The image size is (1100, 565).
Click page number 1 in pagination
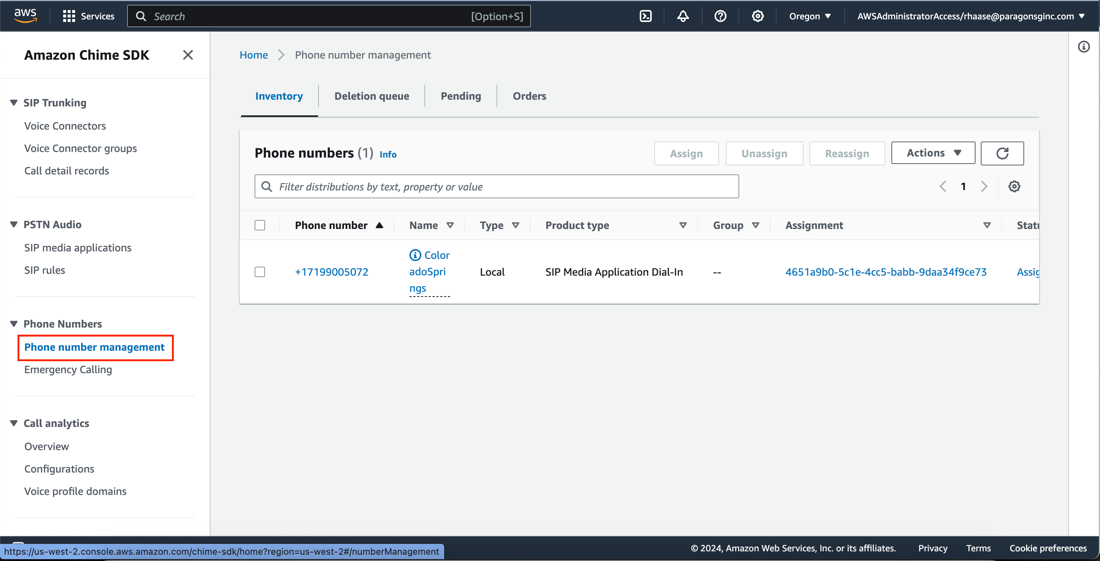click(963, 187)
